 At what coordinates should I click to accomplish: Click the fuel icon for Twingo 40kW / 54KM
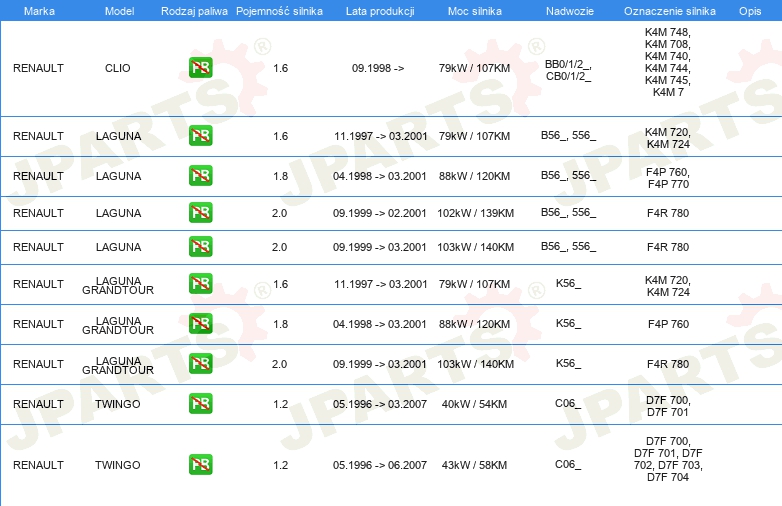tap(200, 404)
